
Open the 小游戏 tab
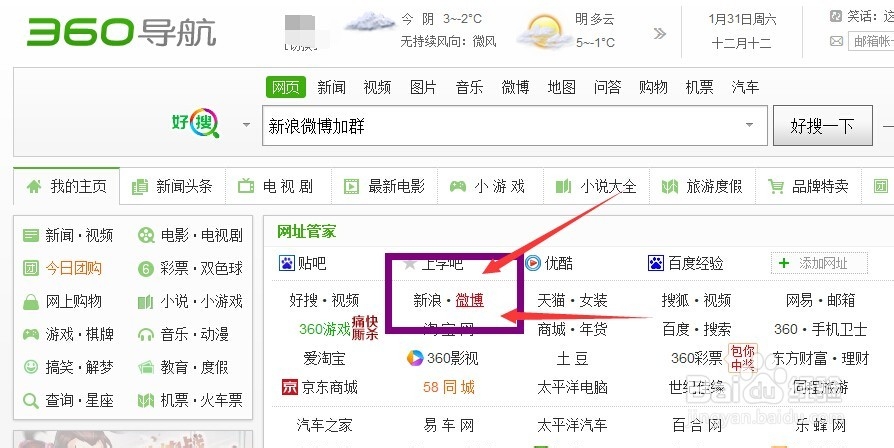[x=490, y=186]
